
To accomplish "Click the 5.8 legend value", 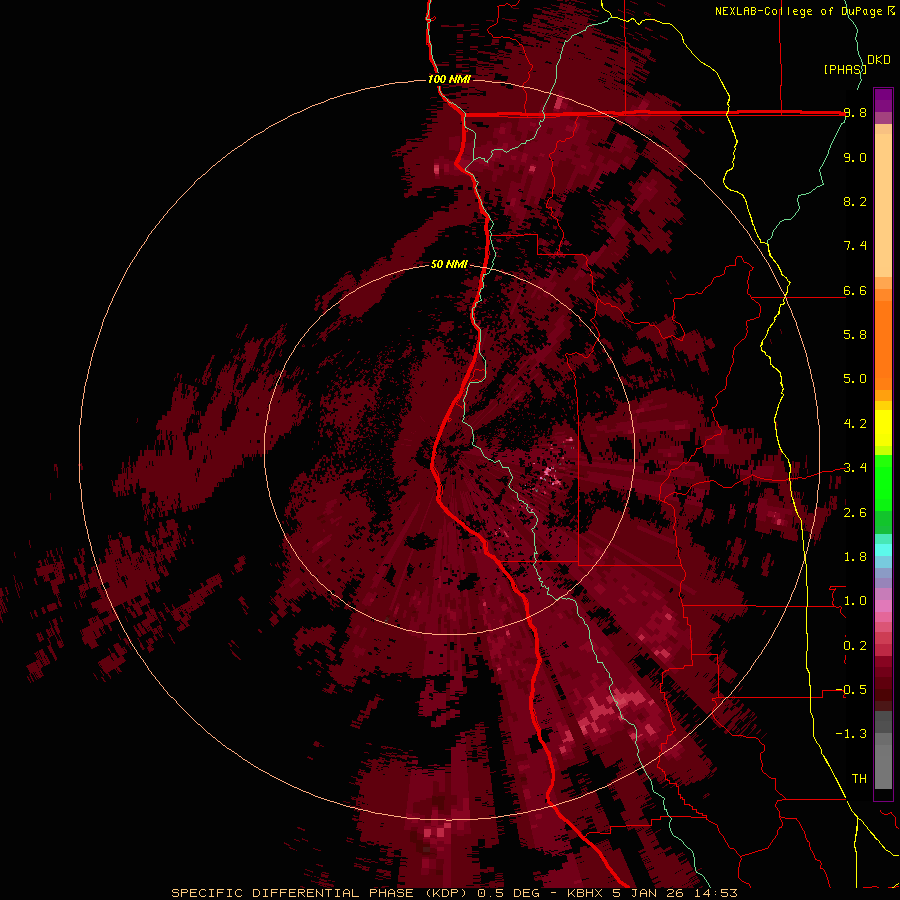I will pos(855,335).
